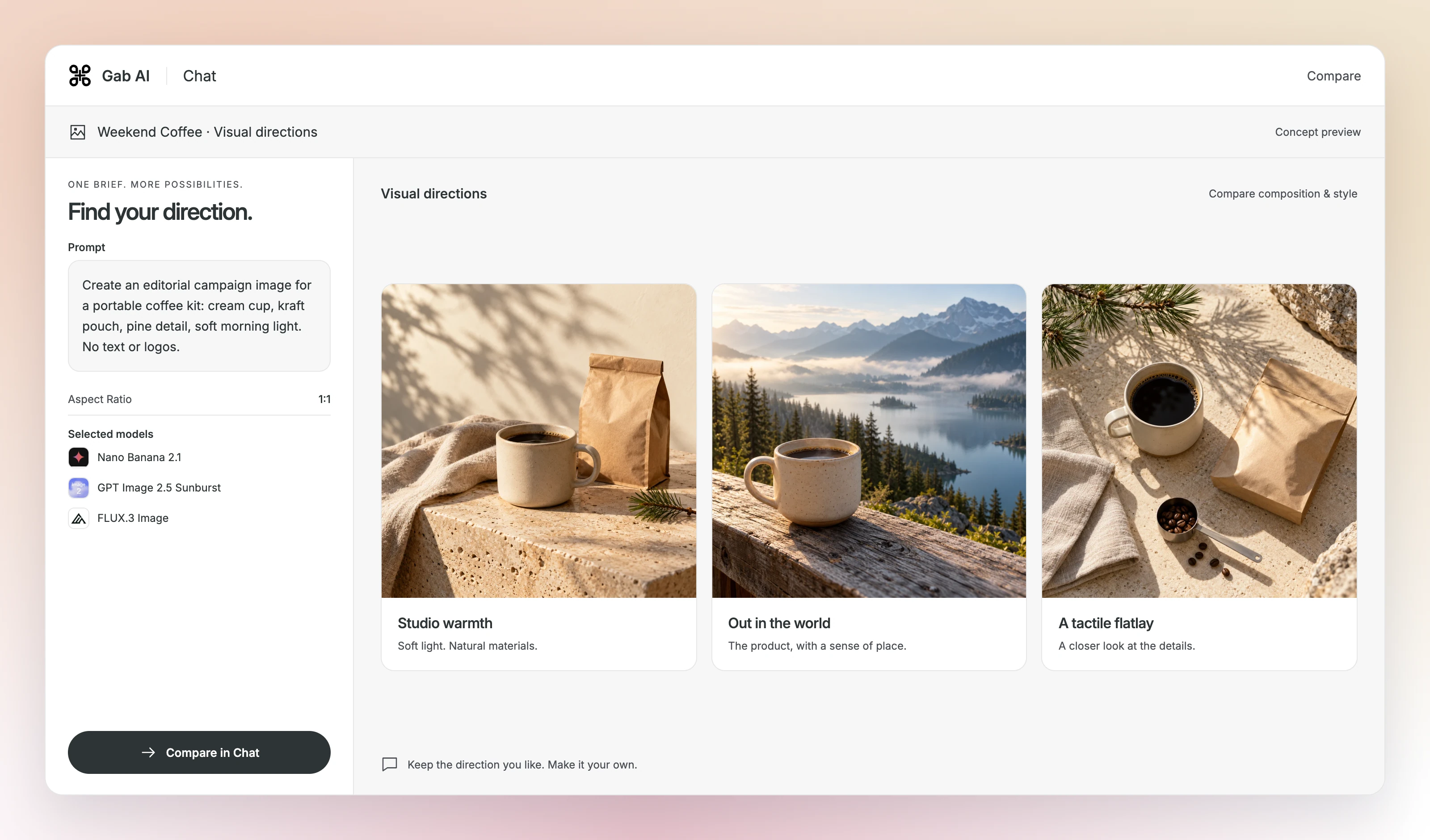Select the Aspect Ratio 1:1 value
This screenshot has height=840, width=1430.
point(324,399)
